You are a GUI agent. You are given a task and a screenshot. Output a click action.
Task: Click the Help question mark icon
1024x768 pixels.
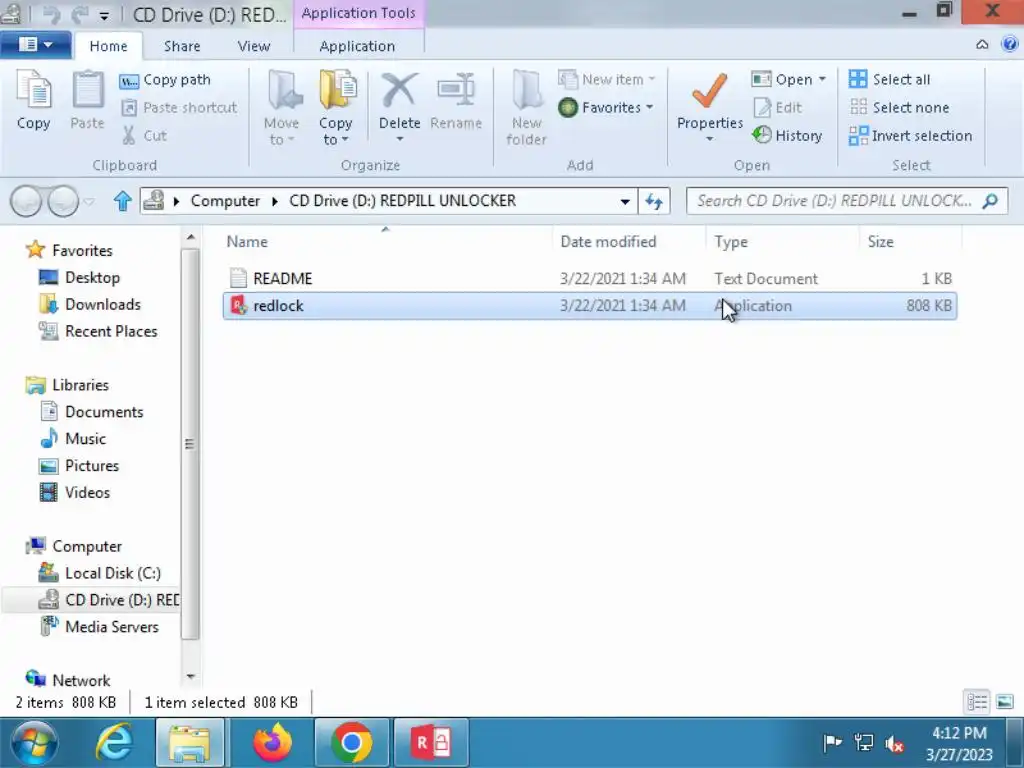pos(1009,44)
